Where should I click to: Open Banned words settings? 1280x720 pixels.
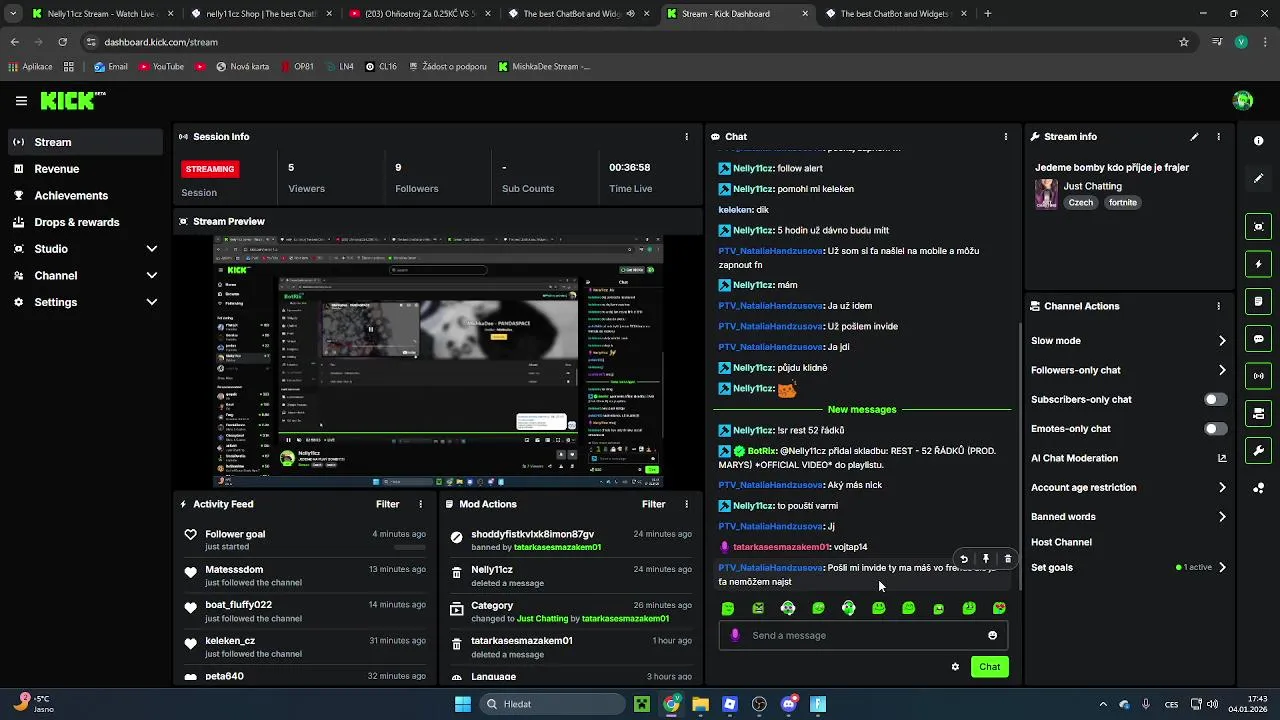tap(1129, 517)
